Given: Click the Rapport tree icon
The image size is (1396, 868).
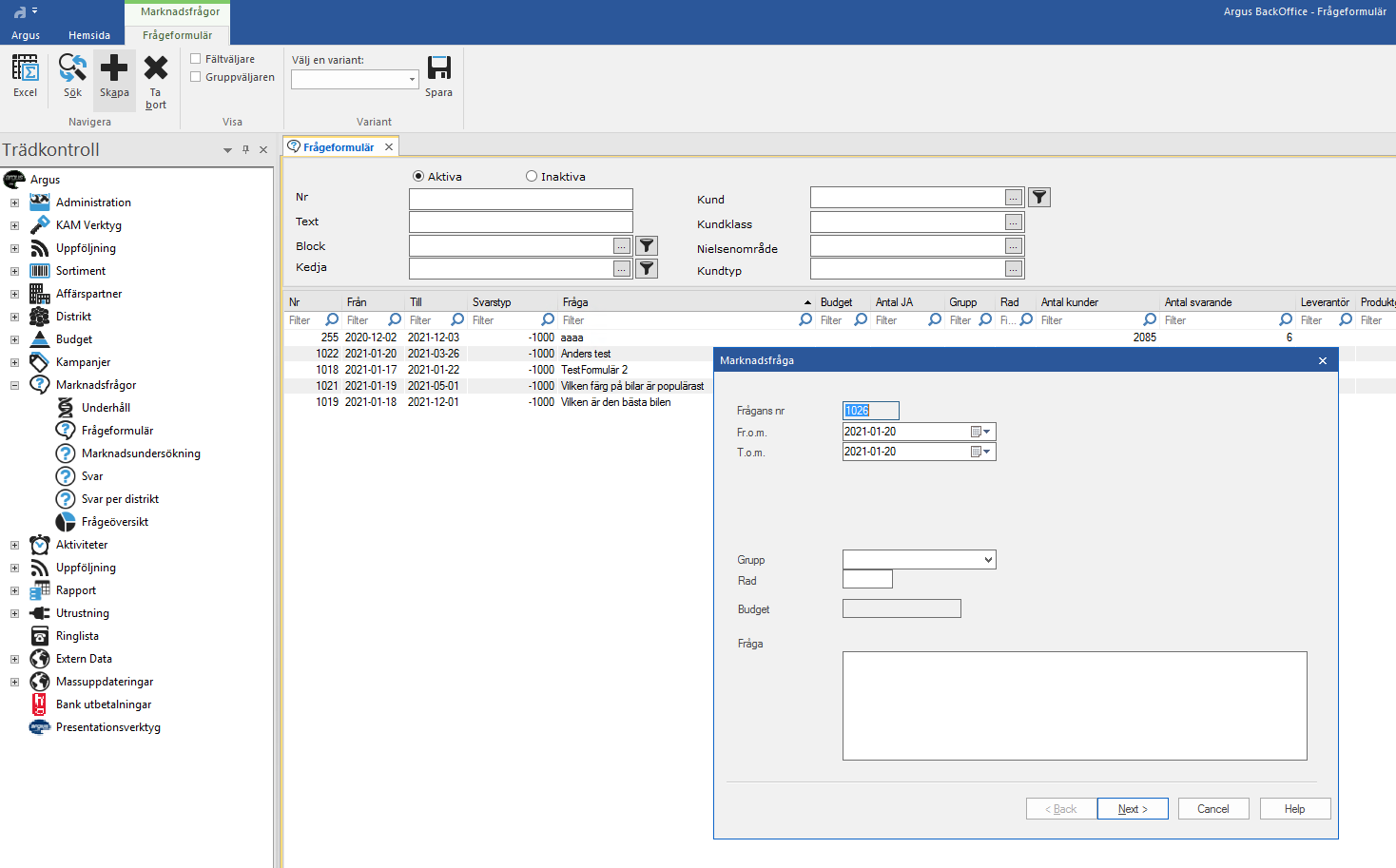Looking at the screenshot, I should 40,590.
